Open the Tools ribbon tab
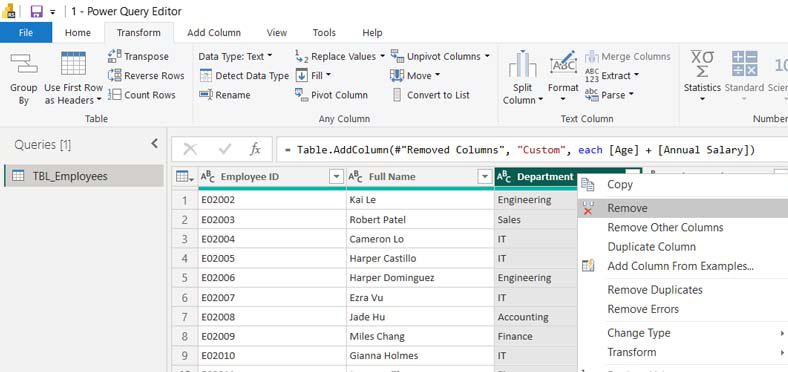The image size is (788, 372). (324, 33)
